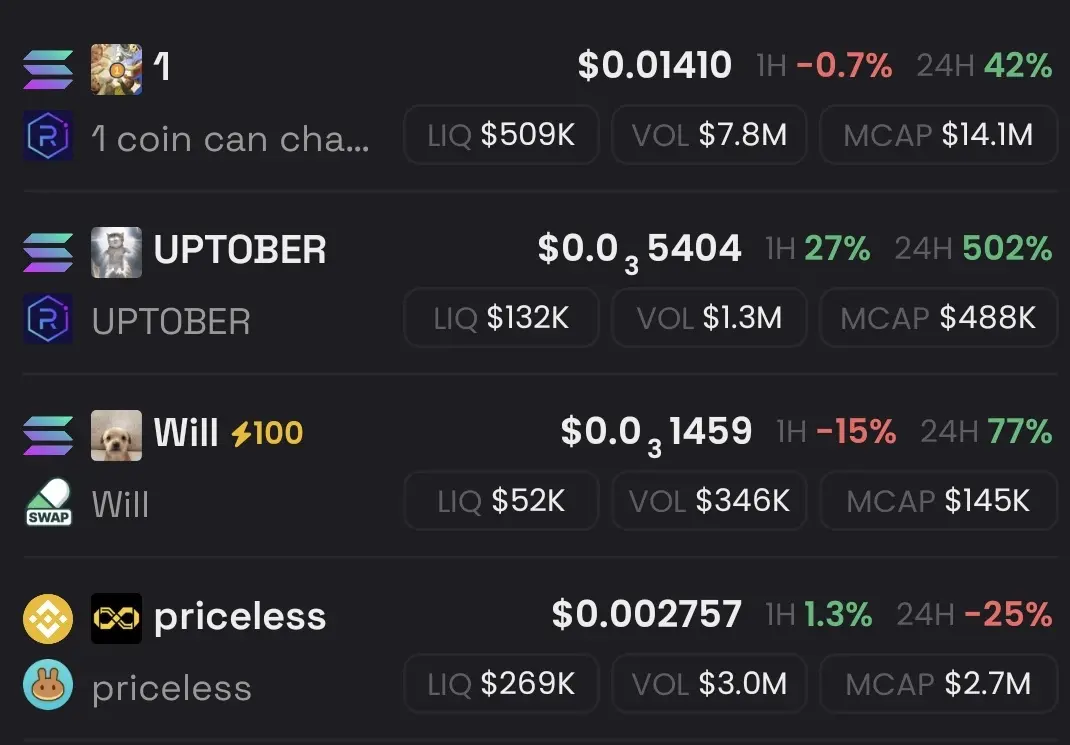Click the Raydium icon under token 1
The width and height of the screenshot is (1070, 745).
tap(48, 136)
